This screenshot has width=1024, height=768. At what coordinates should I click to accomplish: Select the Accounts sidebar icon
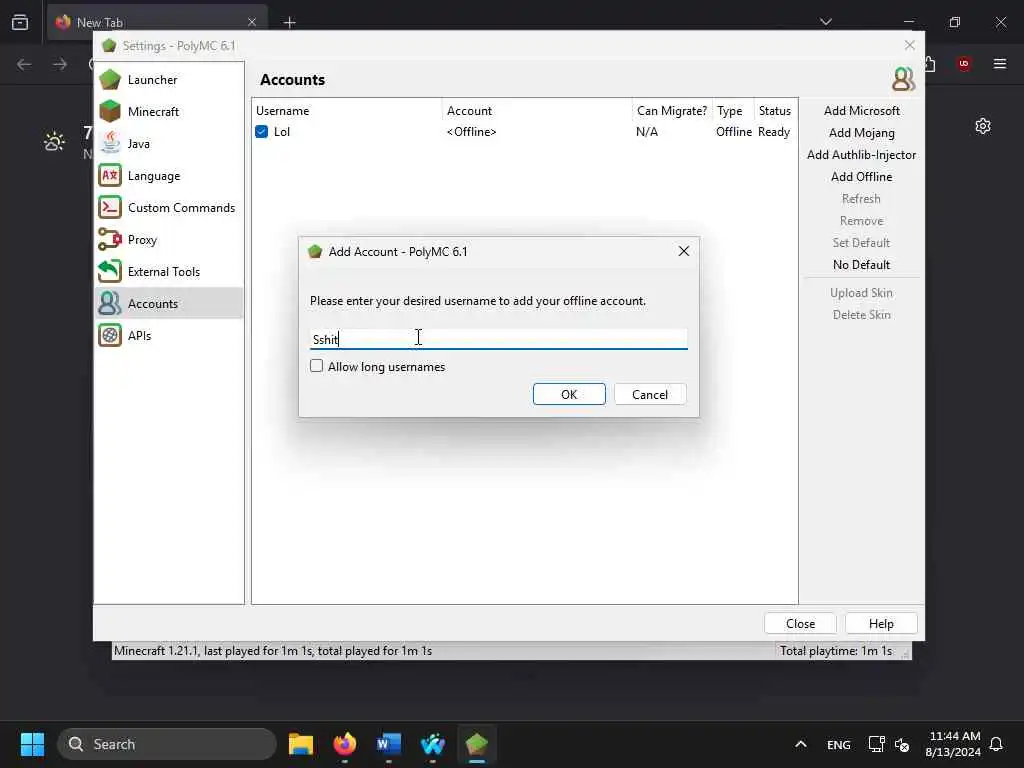(110, 304)
